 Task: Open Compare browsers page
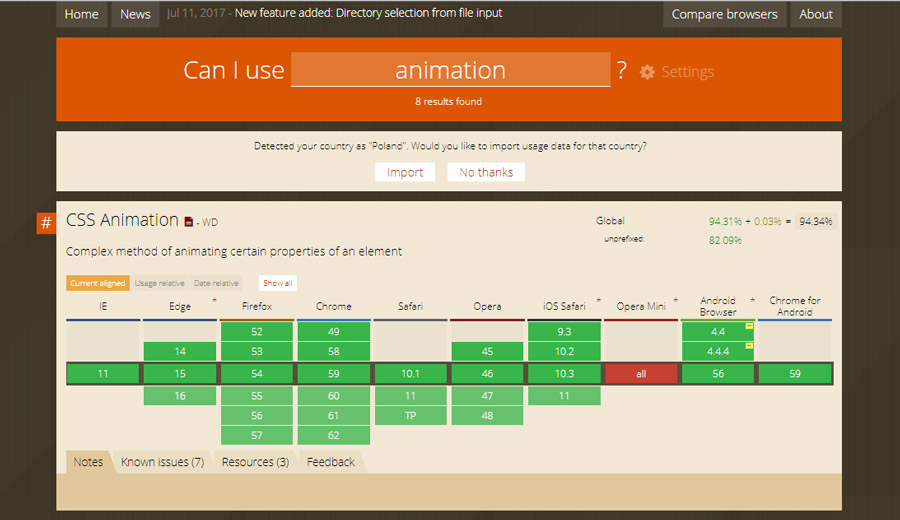(x=724, y=14)
